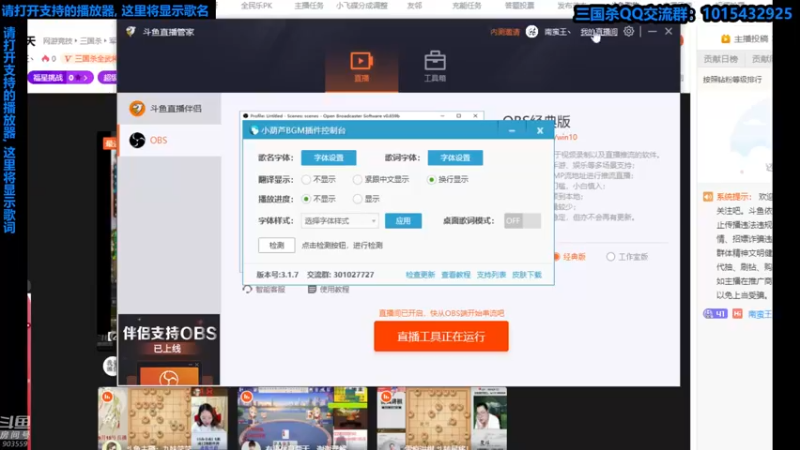Click the 小葫芦BGM plugin logo icon
Image resolution: width=800 pixels, height=450 pixels.
pos(254,131)
